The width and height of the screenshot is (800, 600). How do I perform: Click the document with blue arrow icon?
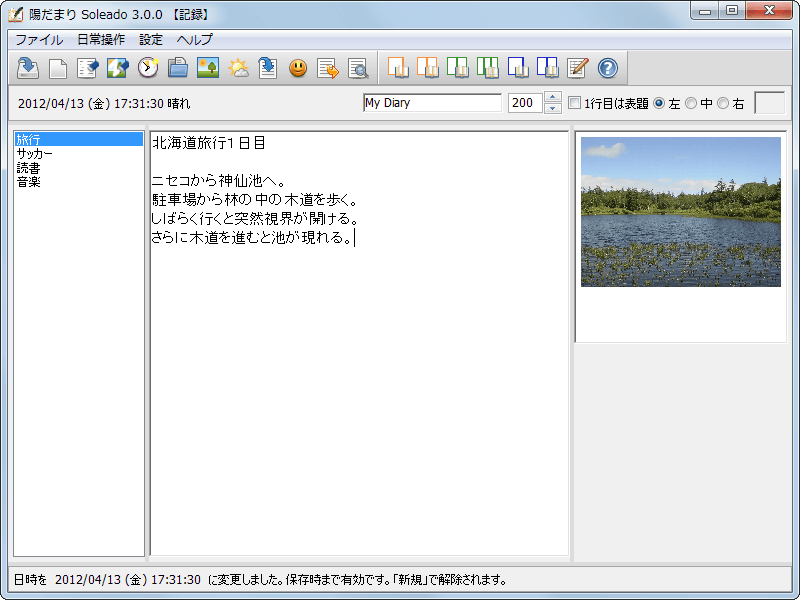267,68
